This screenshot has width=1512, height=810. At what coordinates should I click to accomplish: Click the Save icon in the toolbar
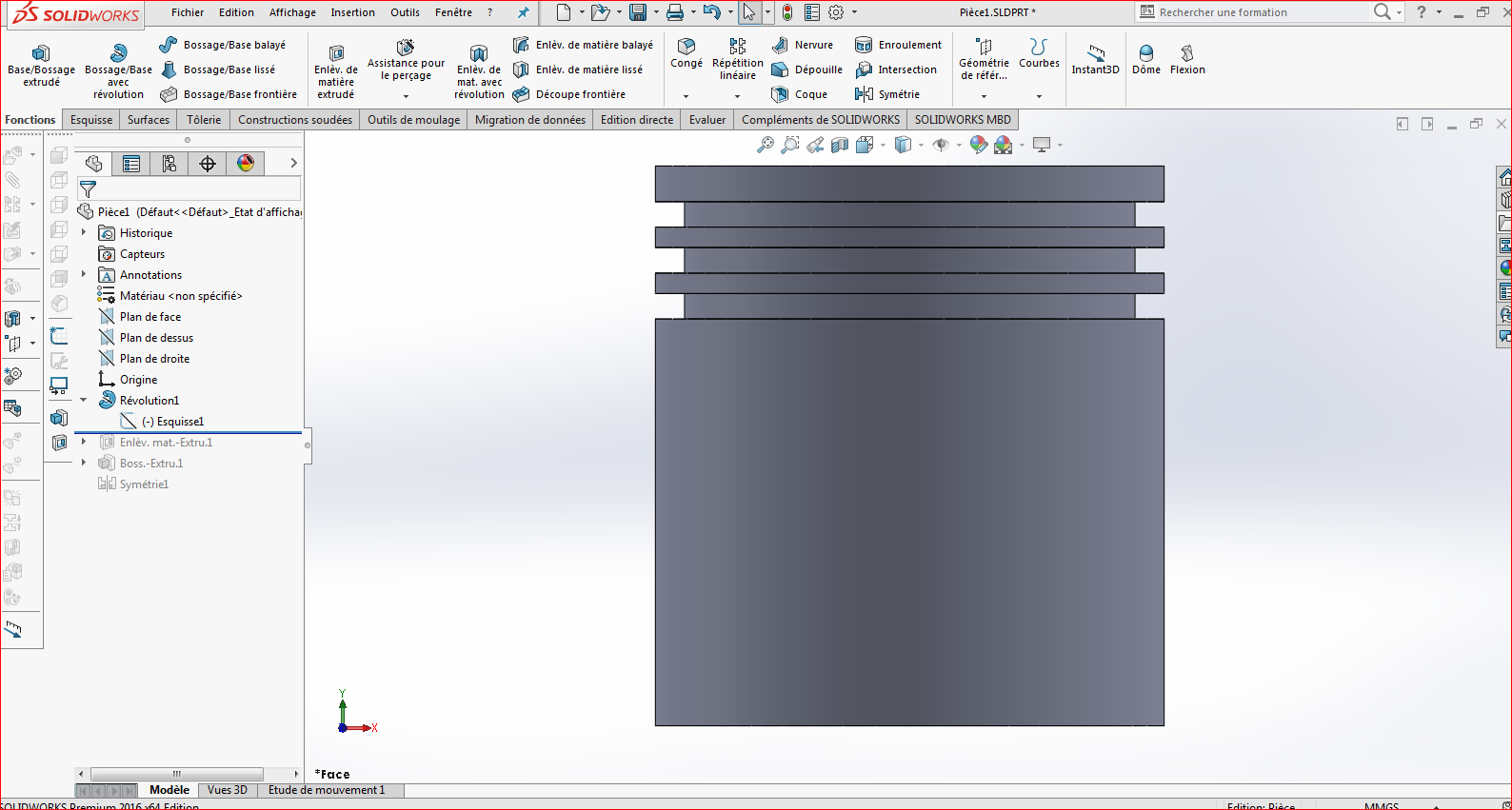click(638, 12)
